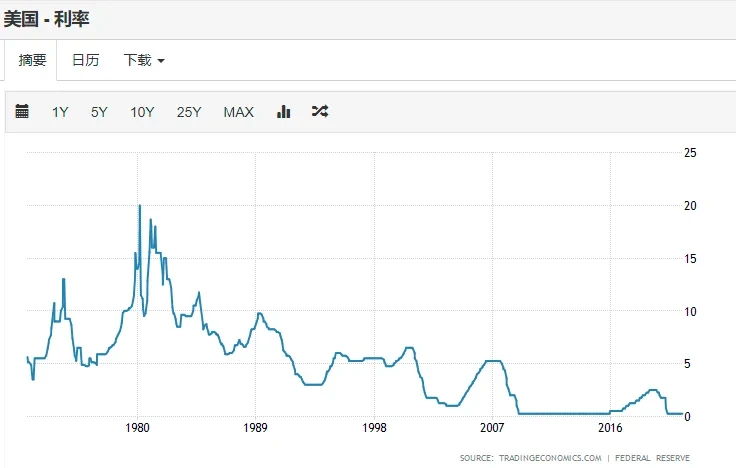Screen dimensions: 736x468
Task: Switch chart to 10Y range
Action: (142, 112)
